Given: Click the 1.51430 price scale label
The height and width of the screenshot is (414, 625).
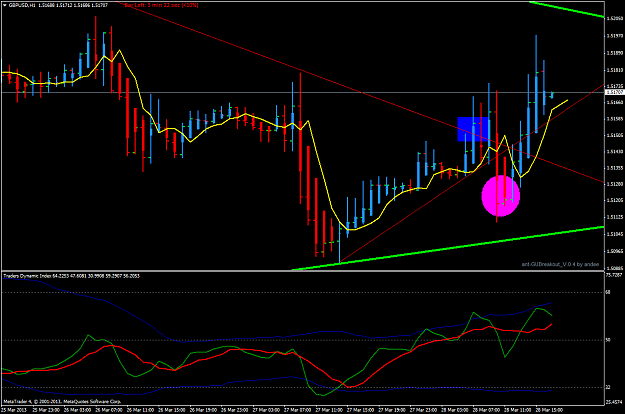Looking at the screenshot, I should pyautogui.click(x=615, y=151).
